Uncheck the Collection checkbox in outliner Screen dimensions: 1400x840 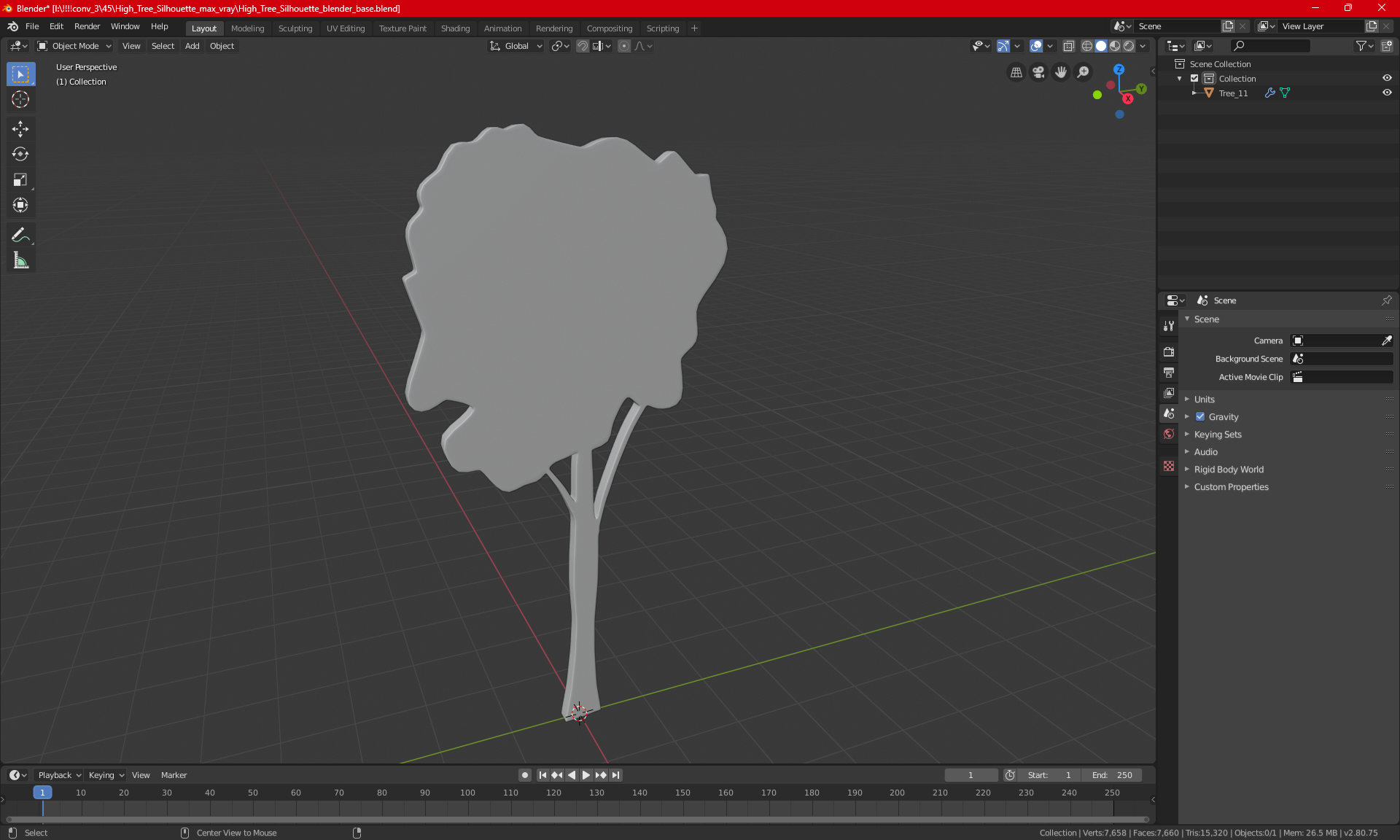[x=1194, y=79]
